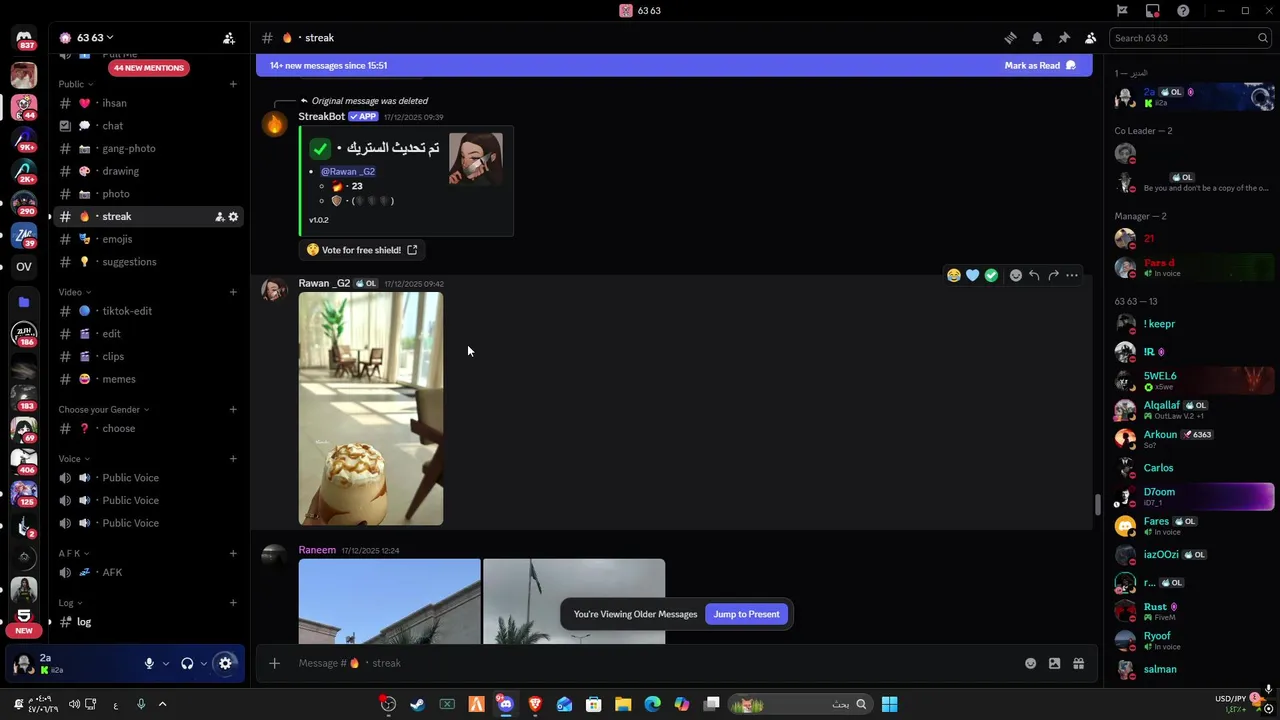The width and height of the screenshot is (1280, 720).
Task: Click Jump to Present
Action: coord(746,614)
